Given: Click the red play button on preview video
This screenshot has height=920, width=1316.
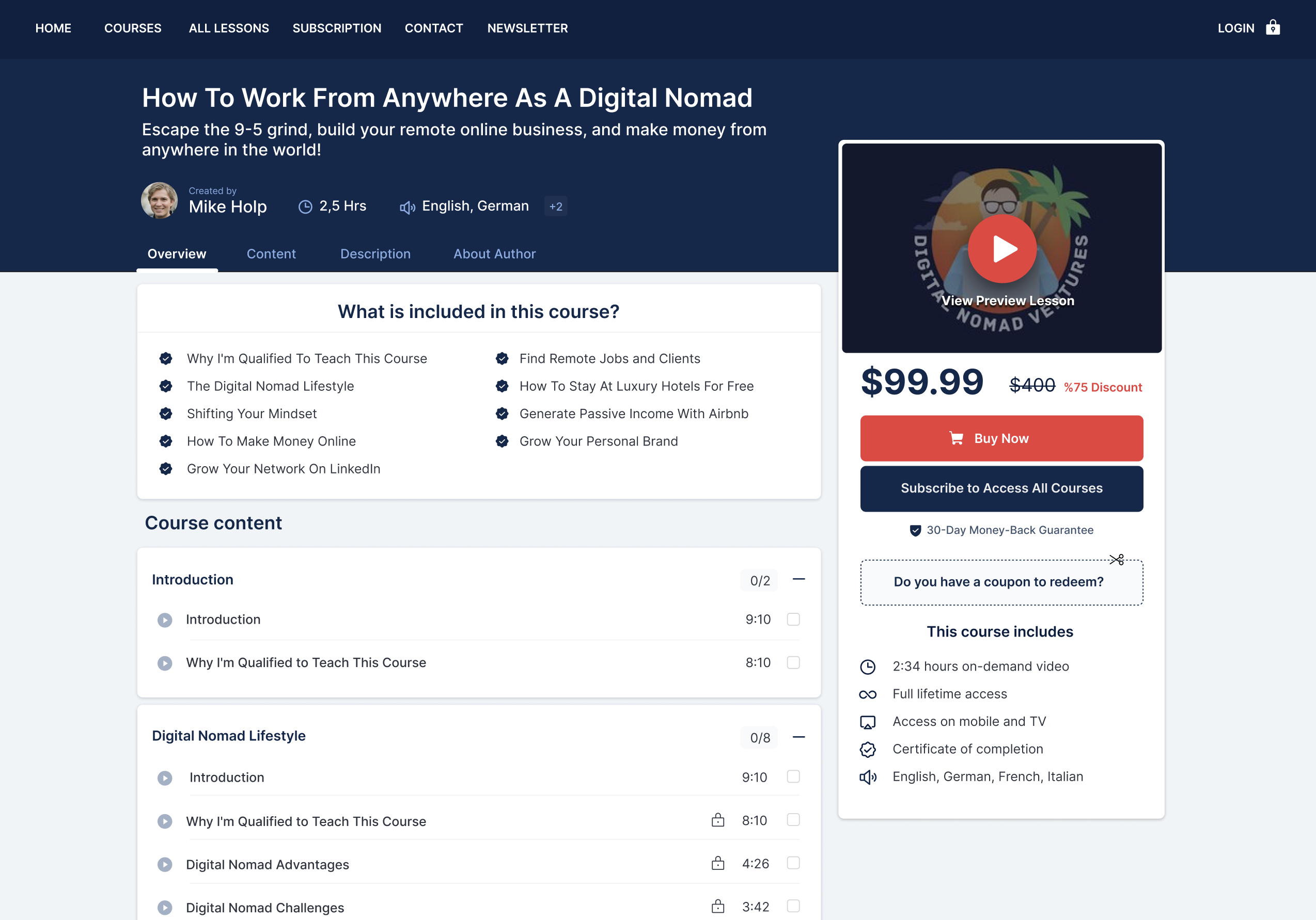Looking at the screenshot, I should [x=1002, y=249].
